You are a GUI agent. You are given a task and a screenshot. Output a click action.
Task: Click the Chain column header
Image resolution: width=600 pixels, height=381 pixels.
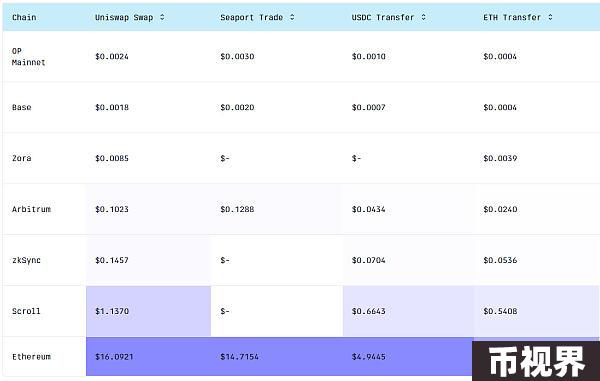(24, 17)
